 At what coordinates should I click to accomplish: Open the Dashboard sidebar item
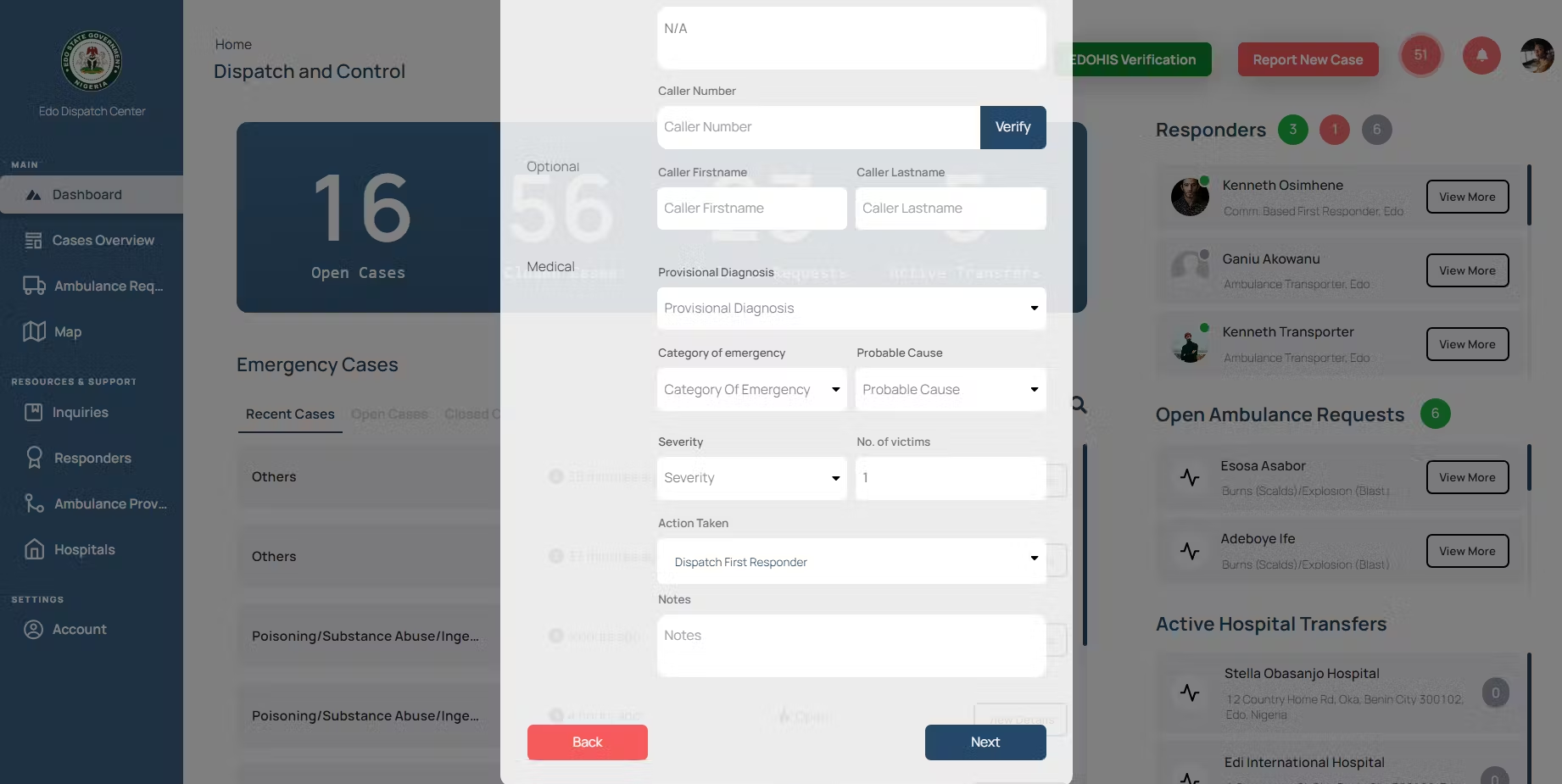(x=92, y=195)
